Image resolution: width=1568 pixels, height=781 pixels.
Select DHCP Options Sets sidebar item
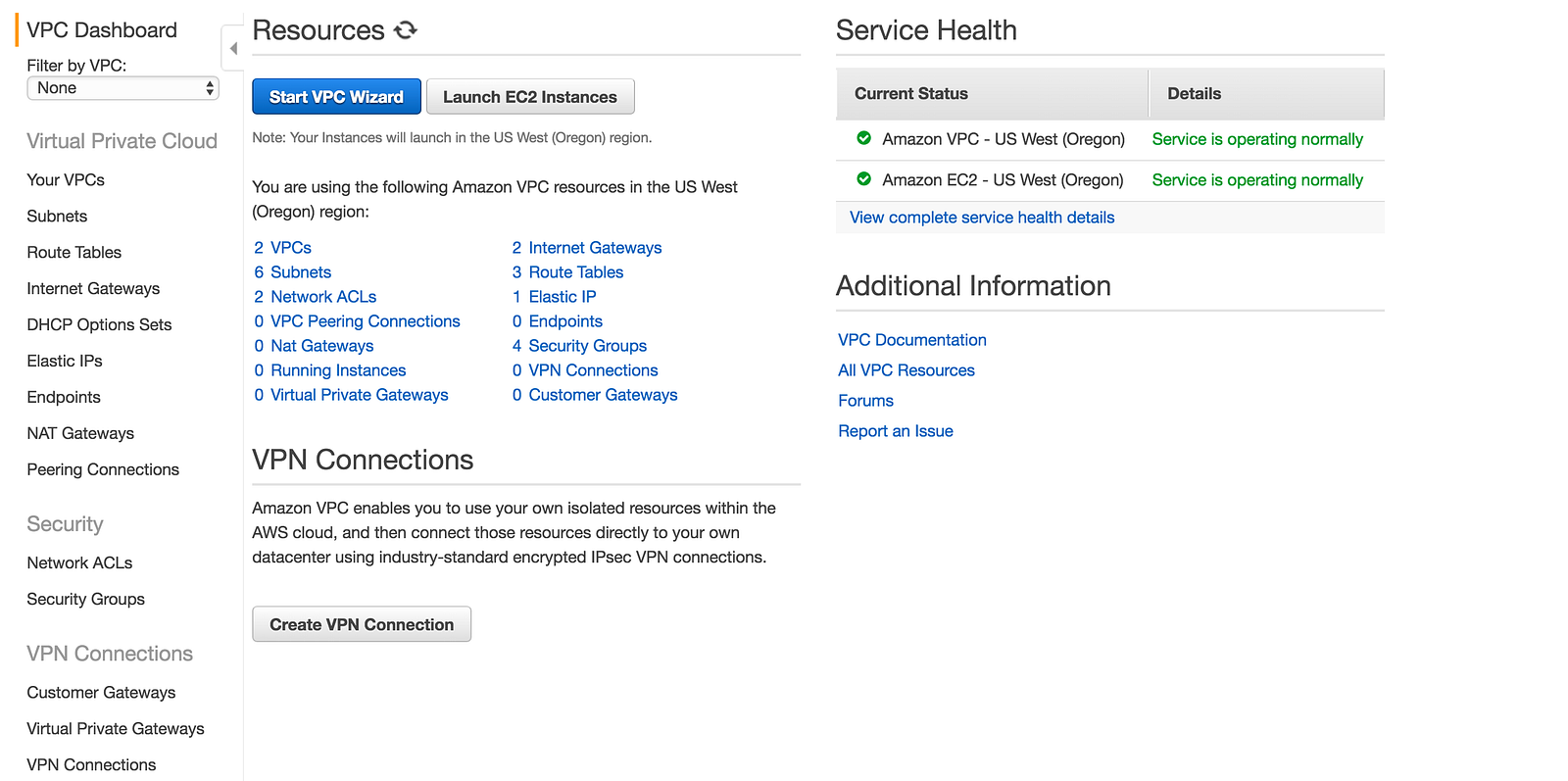tap(99, 324)
